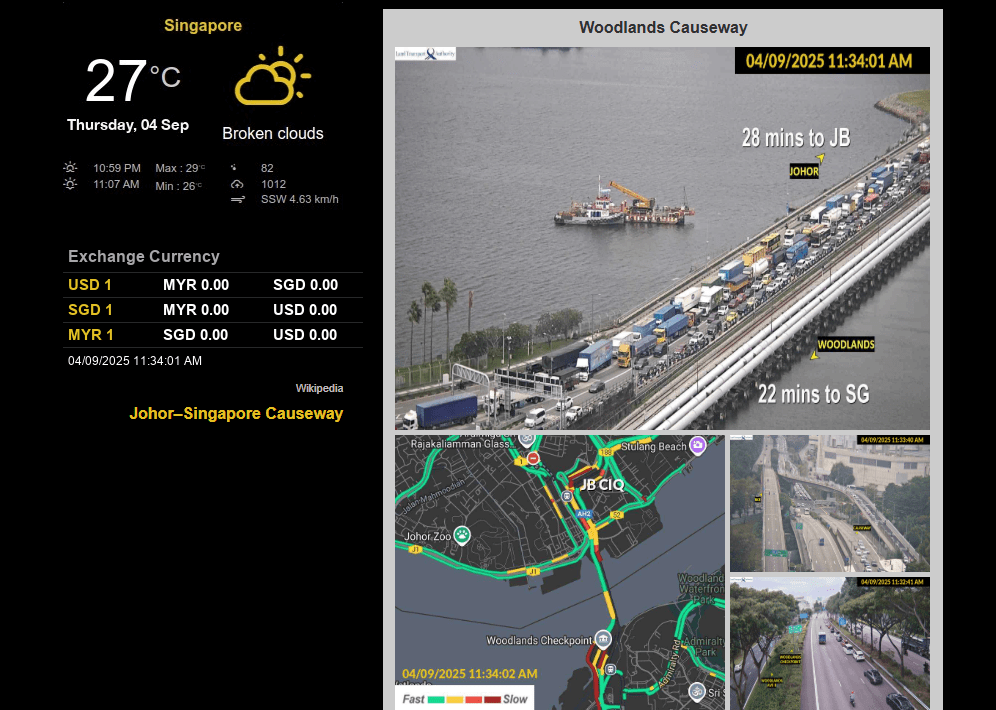Click the USD 1 currency row label

click(90, 285)
